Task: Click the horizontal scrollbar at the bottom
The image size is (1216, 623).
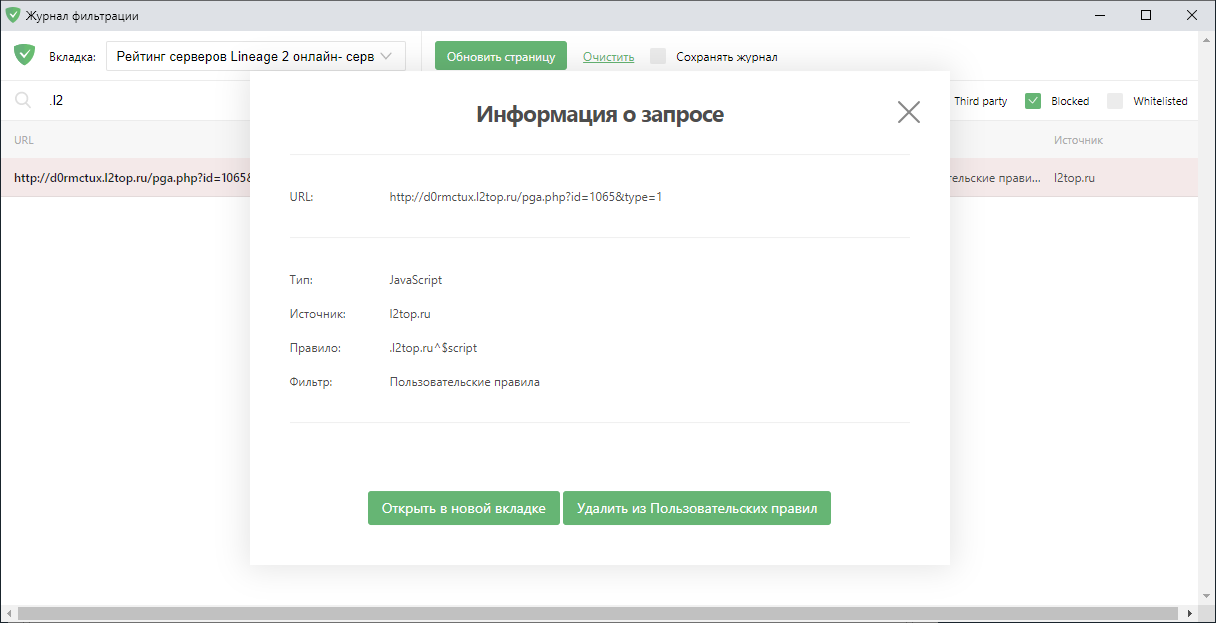Action: point(600,614)
